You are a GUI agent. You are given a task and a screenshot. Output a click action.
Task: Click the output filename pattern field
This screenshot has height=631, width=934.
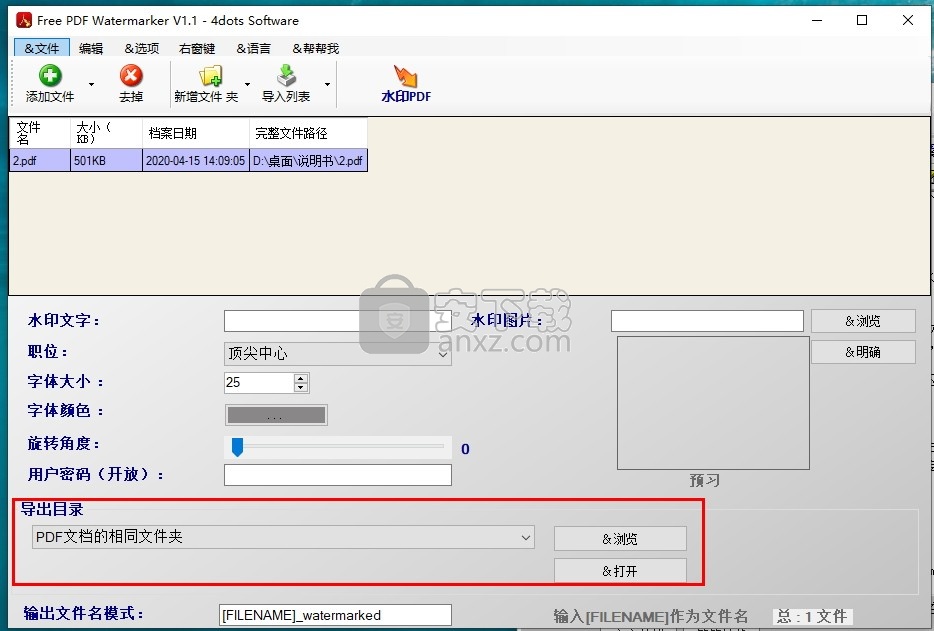[x=335, y=615]
